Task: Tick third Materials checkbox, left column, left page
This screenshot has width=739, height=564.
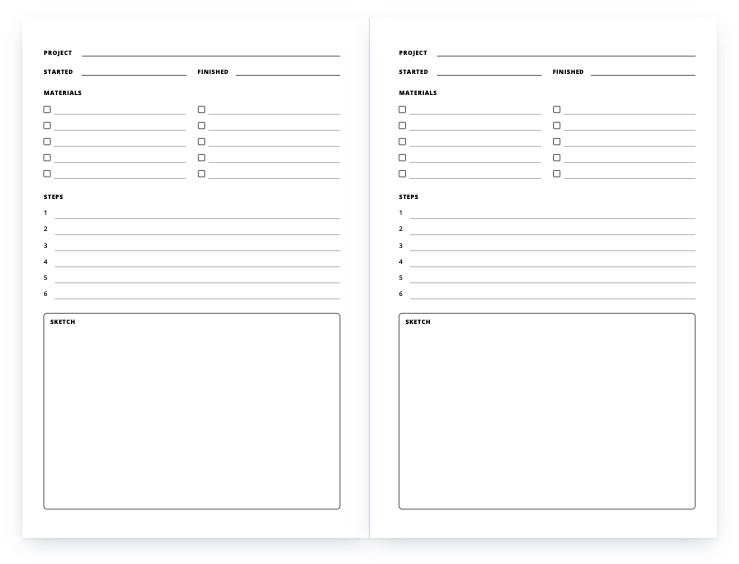Action: click(47, 141)
